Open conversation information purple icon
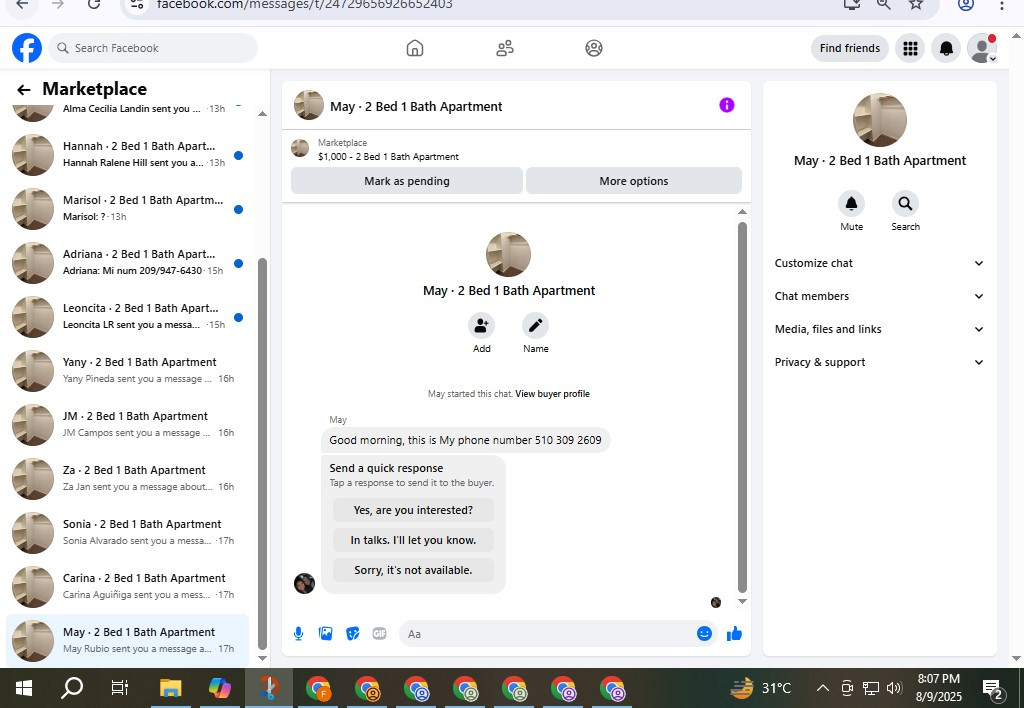The width and height of the screenshot is (1024, 708). 727,105
